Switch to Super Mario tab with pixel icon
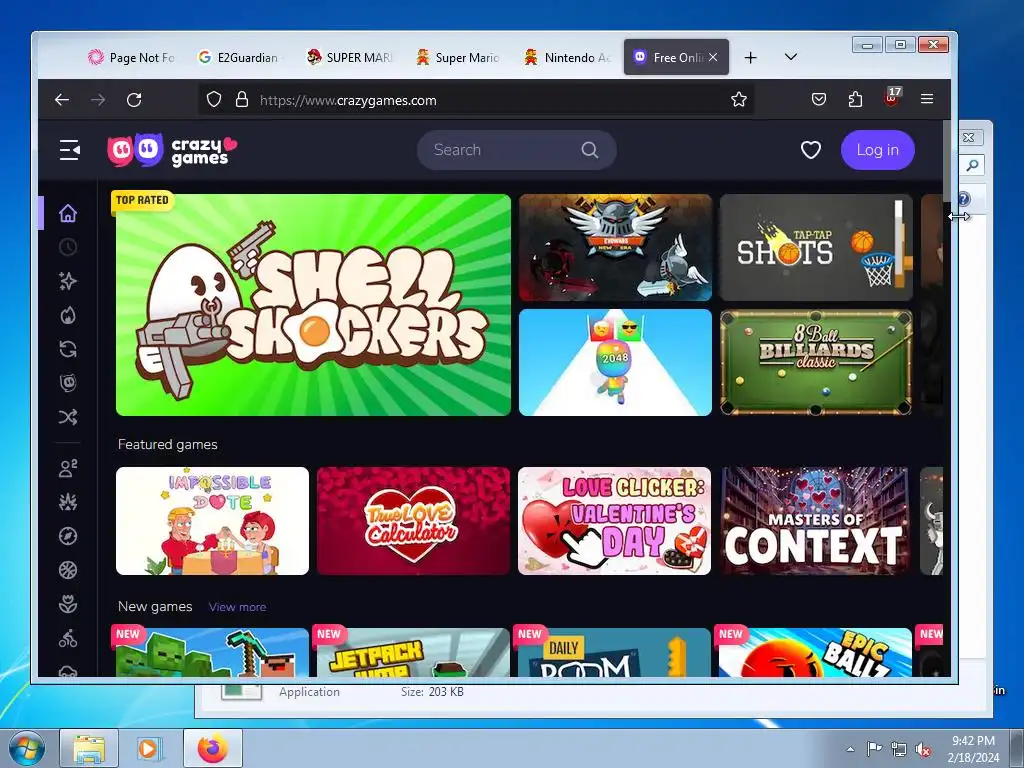Viewport: 1024px width, 768px height. click(x=459, y=57)
